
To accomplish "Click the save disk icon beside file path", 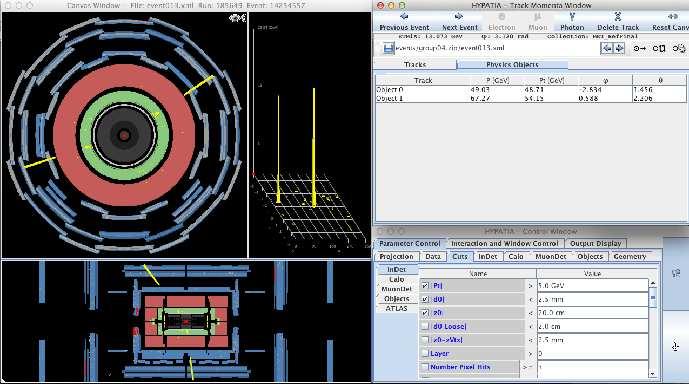I will point(388,48).
